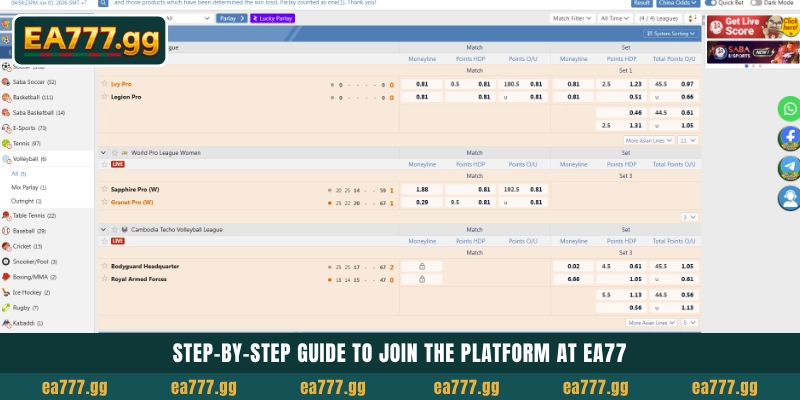
Task: Click the first banner carousel dot
Action: [746, 66]
